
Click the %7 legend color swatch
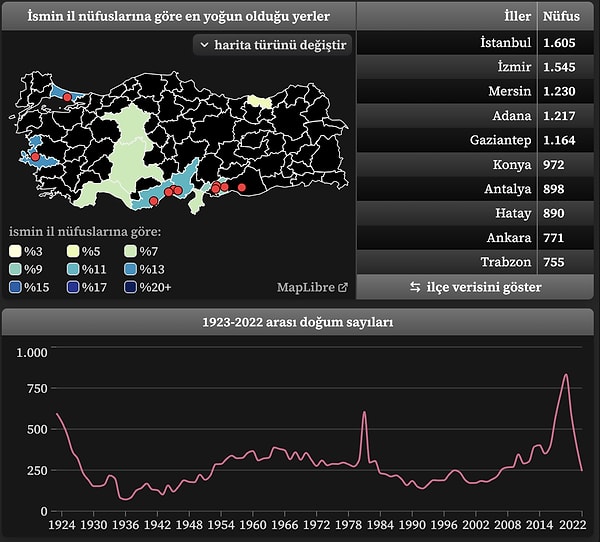(x=130, y=251)
